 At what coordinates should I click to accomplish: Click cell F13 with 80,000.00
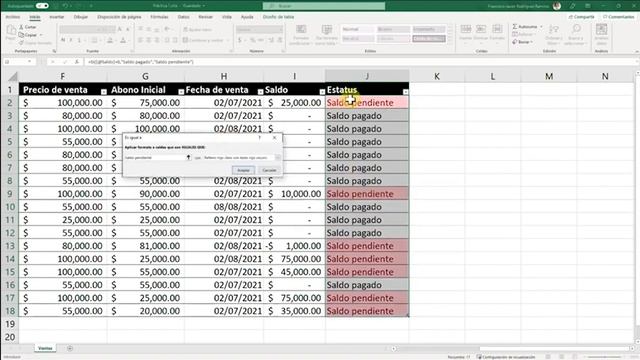tap(62, 246)
